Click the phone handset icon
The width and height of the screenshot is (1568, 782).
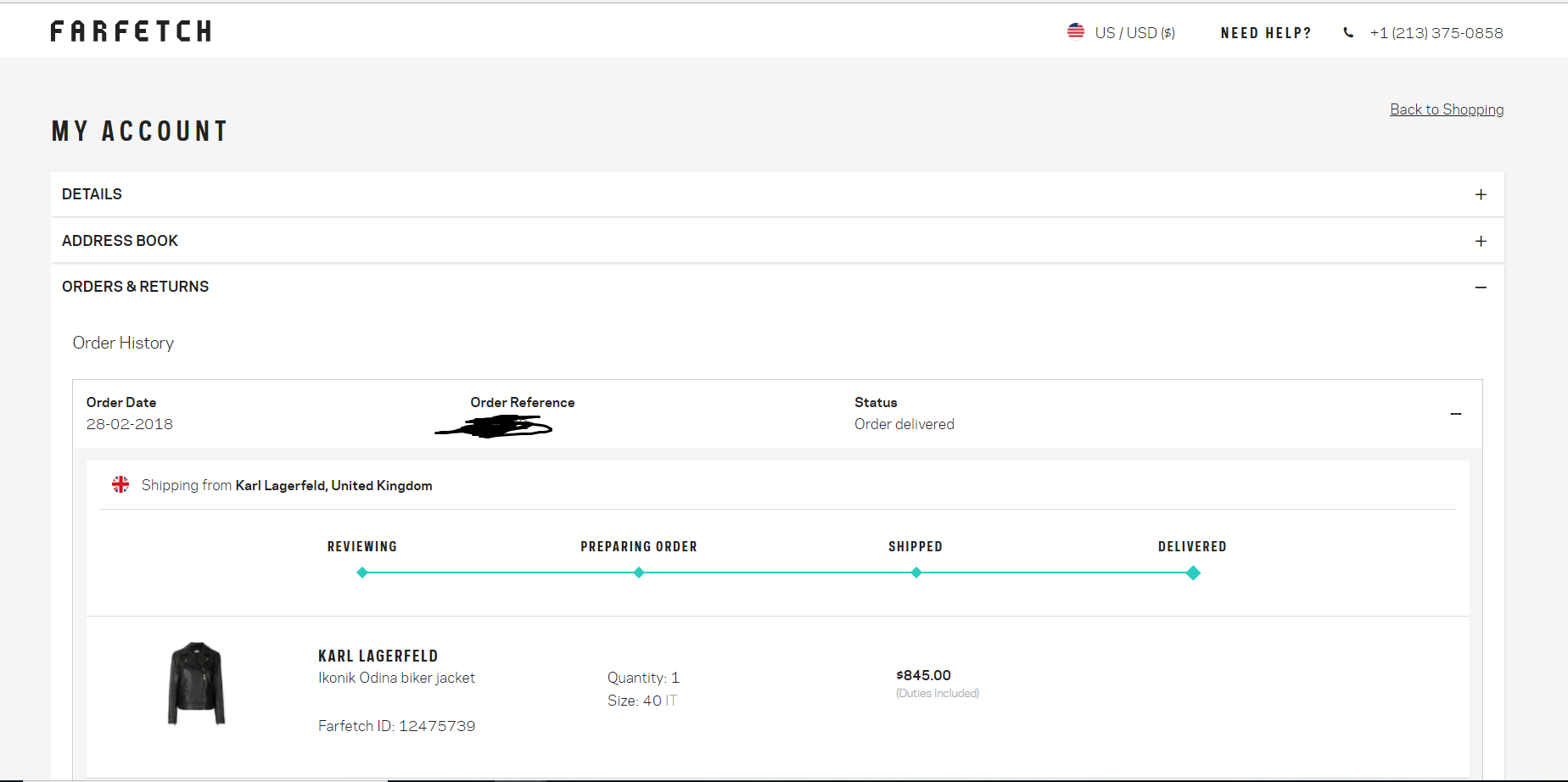(1348, 33)
